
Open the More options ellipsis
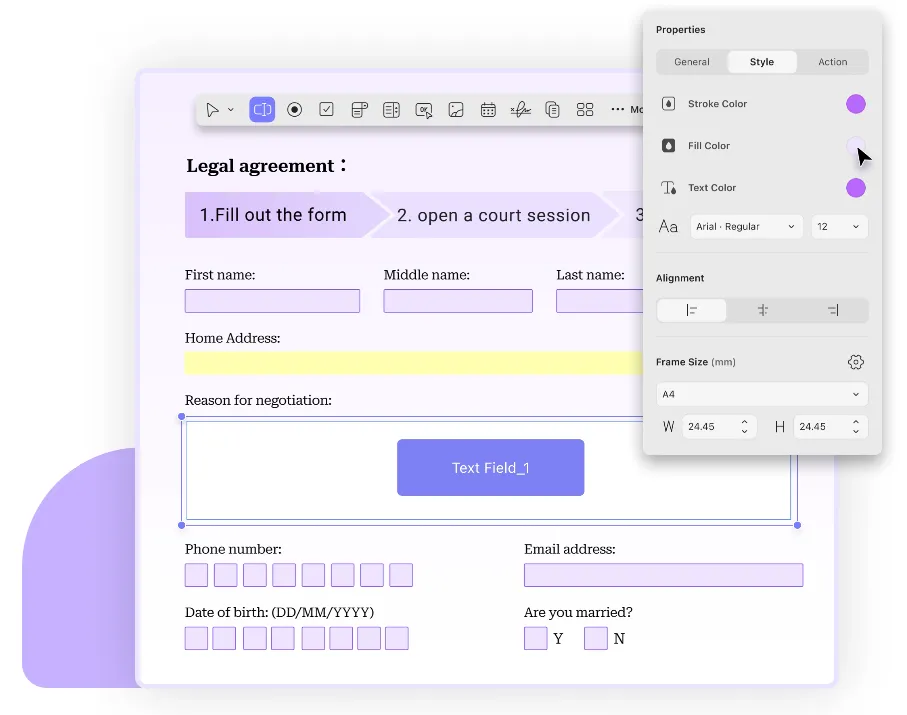click(618, 109)
